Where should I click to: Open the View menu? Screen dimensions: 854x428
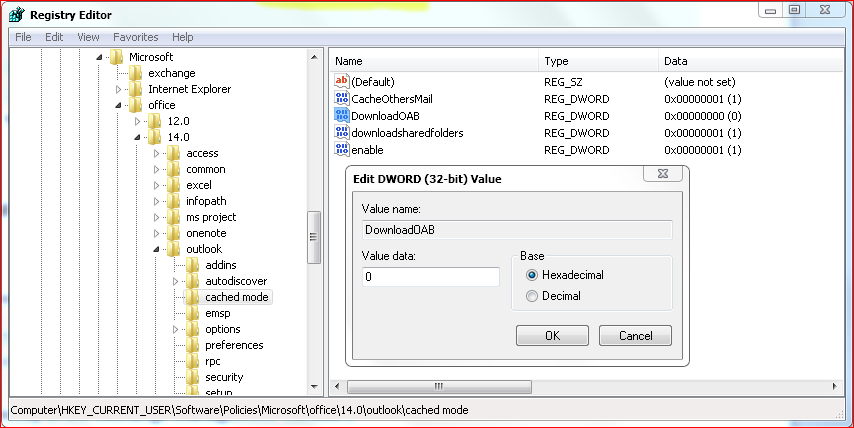[x=88, y=37]
